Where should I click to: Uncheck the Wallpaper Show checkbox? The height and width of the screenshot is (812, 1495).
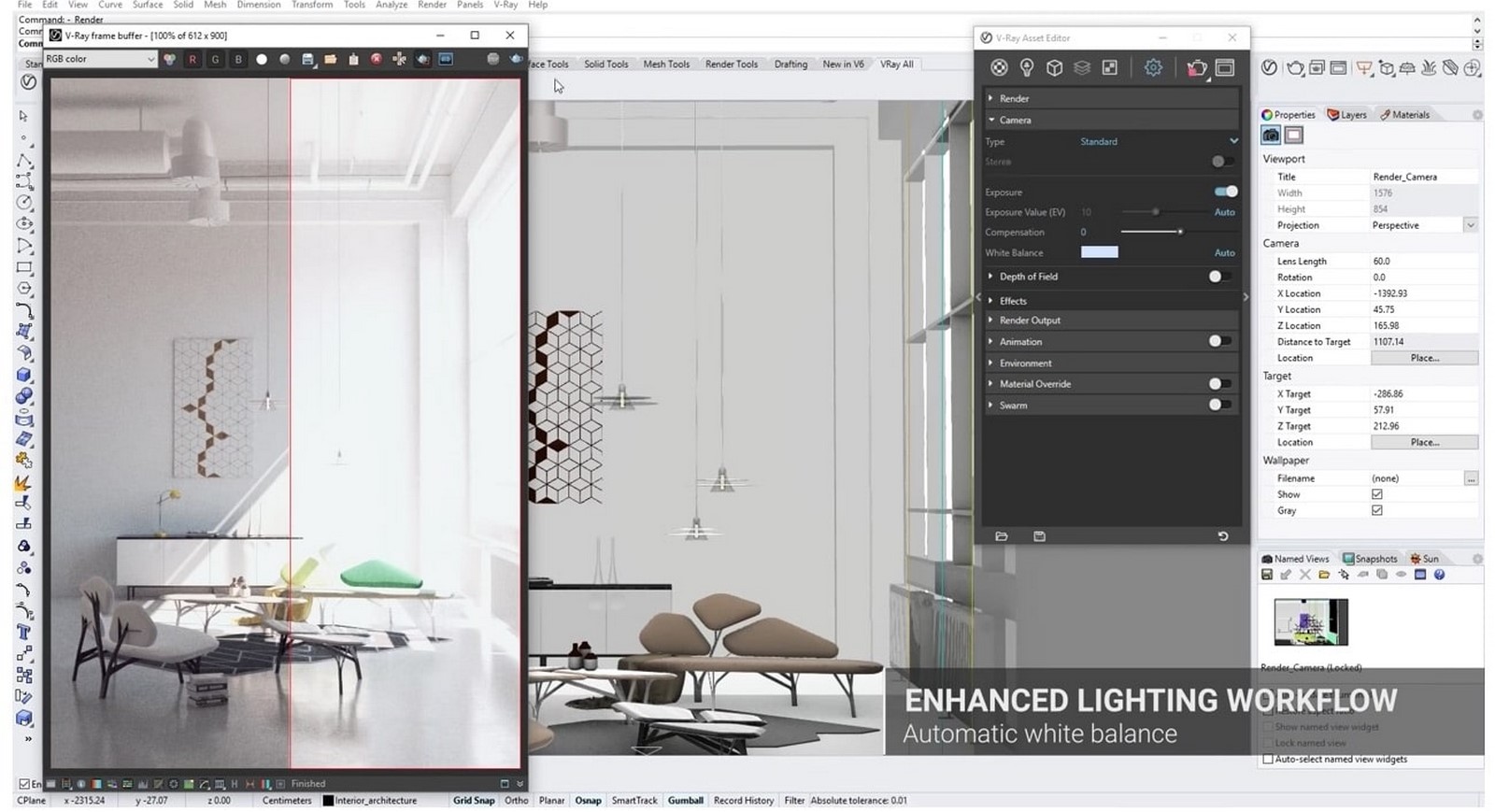[x=1376, y=494]
